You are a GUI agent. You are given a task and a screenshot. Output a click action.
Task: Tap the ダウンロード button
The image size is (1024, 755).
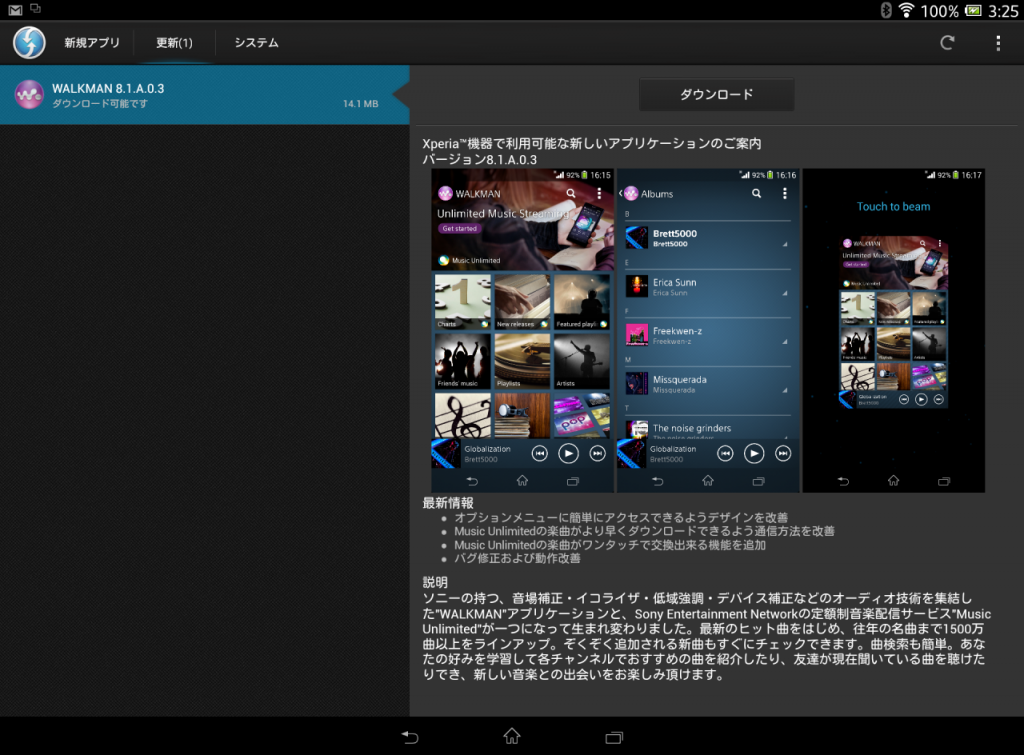pos(716,95)
